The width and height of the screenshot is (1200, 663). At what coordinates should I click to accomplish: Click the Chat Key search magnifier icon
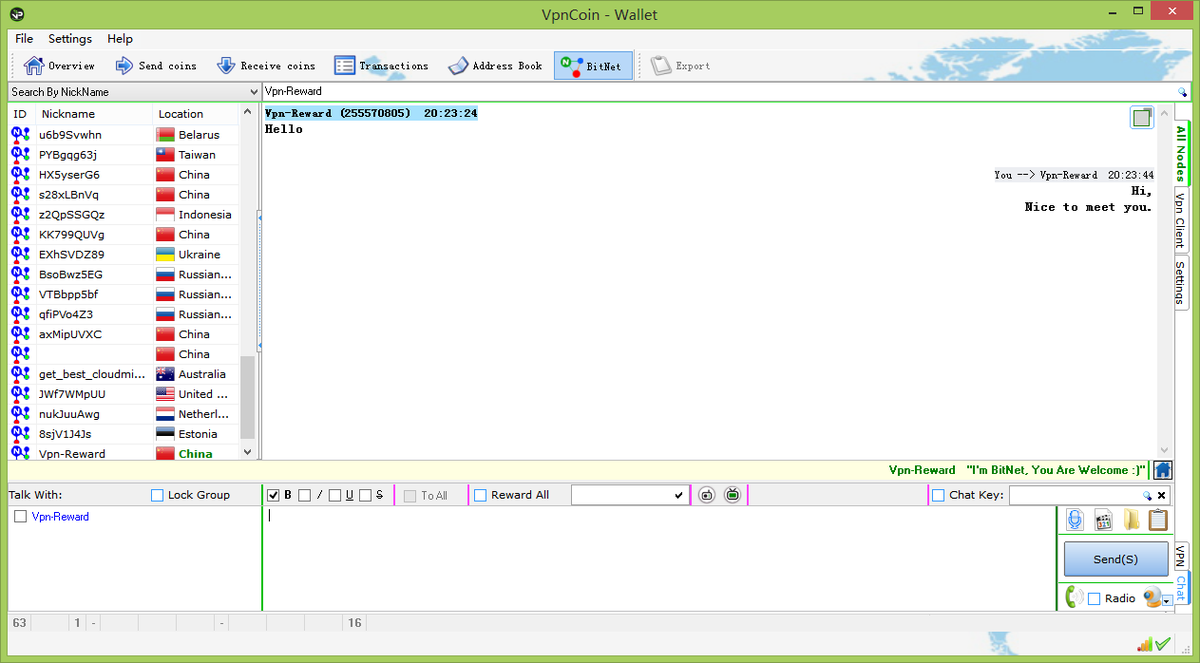pos(1147,495)
